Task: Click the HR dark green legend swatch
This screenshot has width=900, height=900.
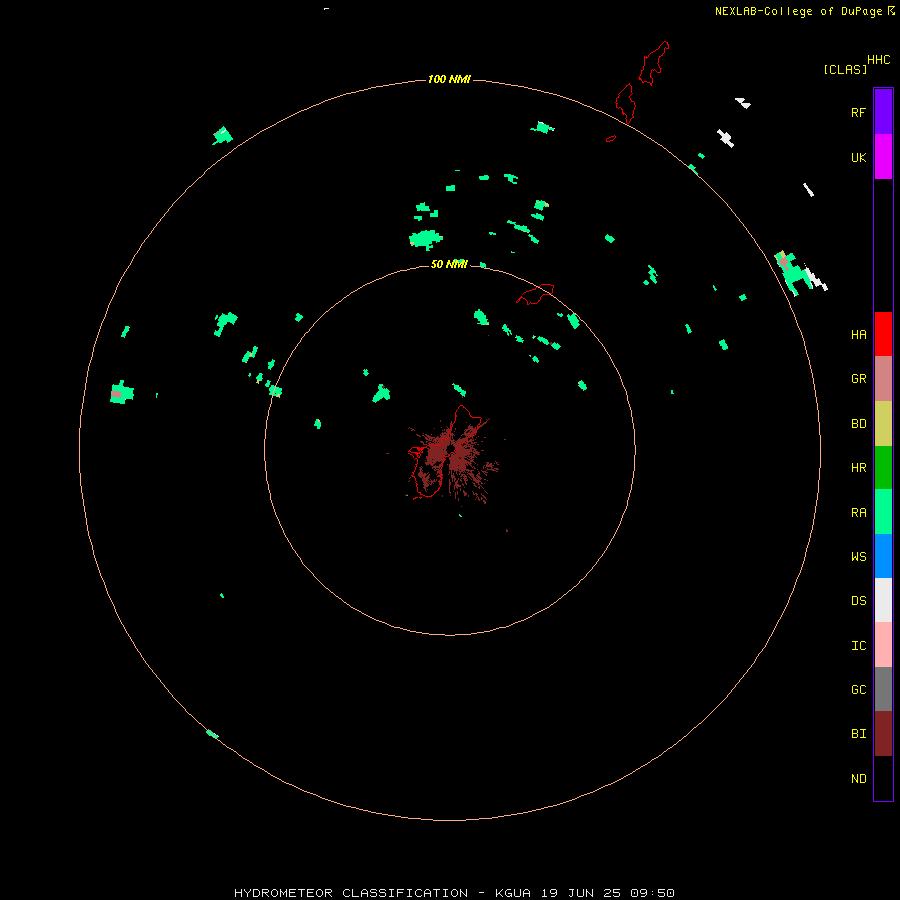Action: click(883, 467)
